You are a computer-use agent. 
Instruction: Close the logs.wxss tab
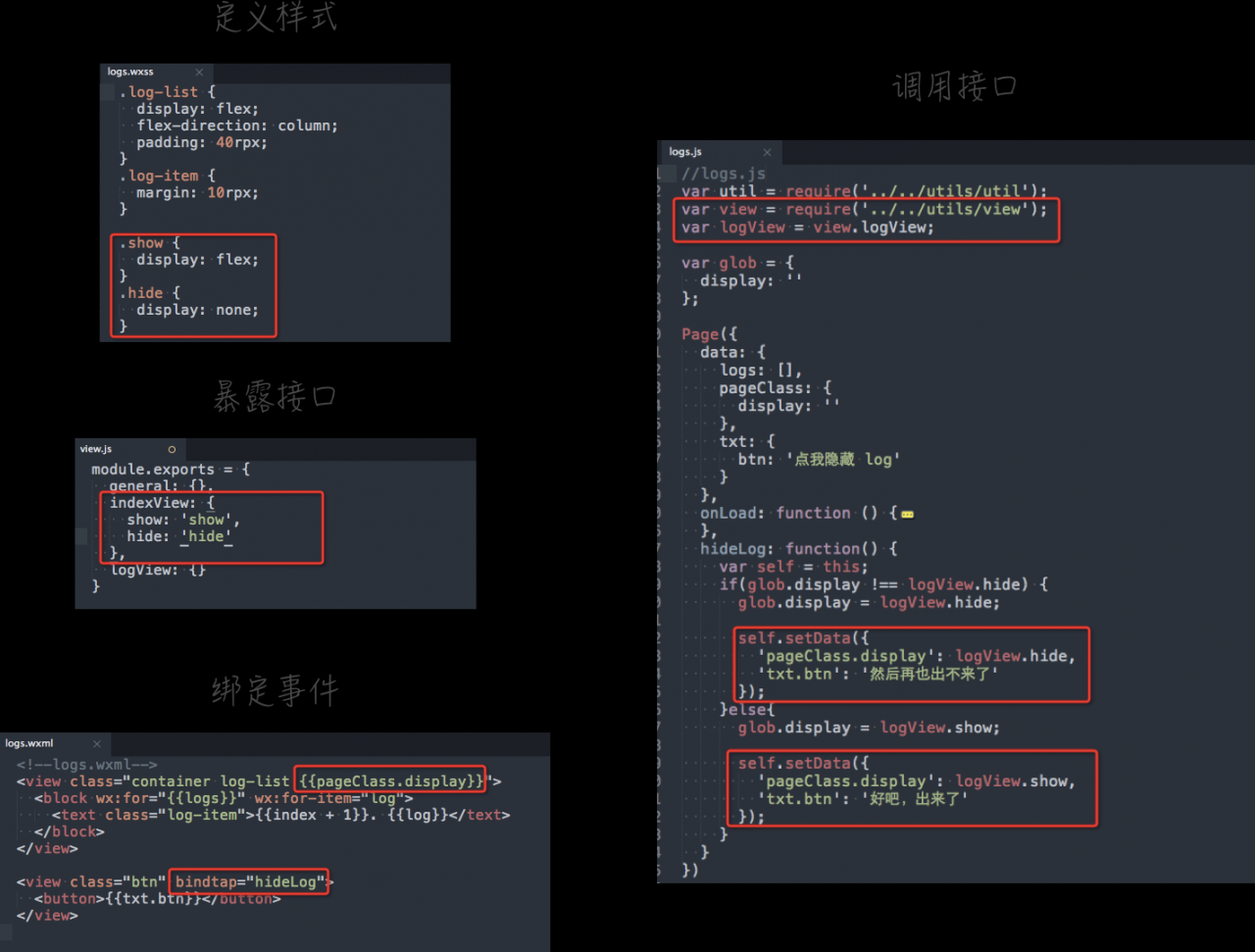pos(199,72)
